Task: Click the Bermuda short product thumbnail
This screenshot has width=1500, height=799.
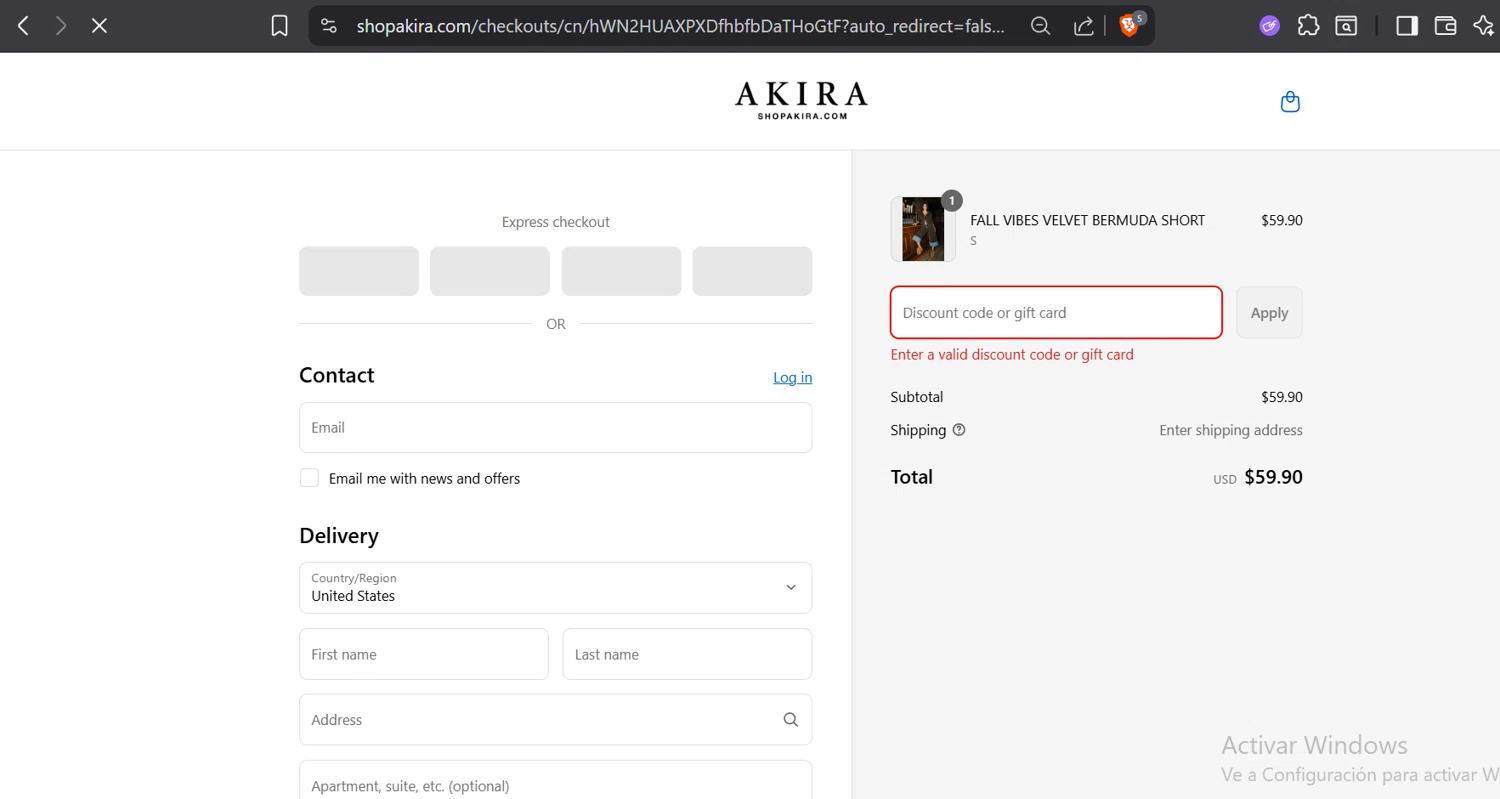Action: (x=923, y=229)
